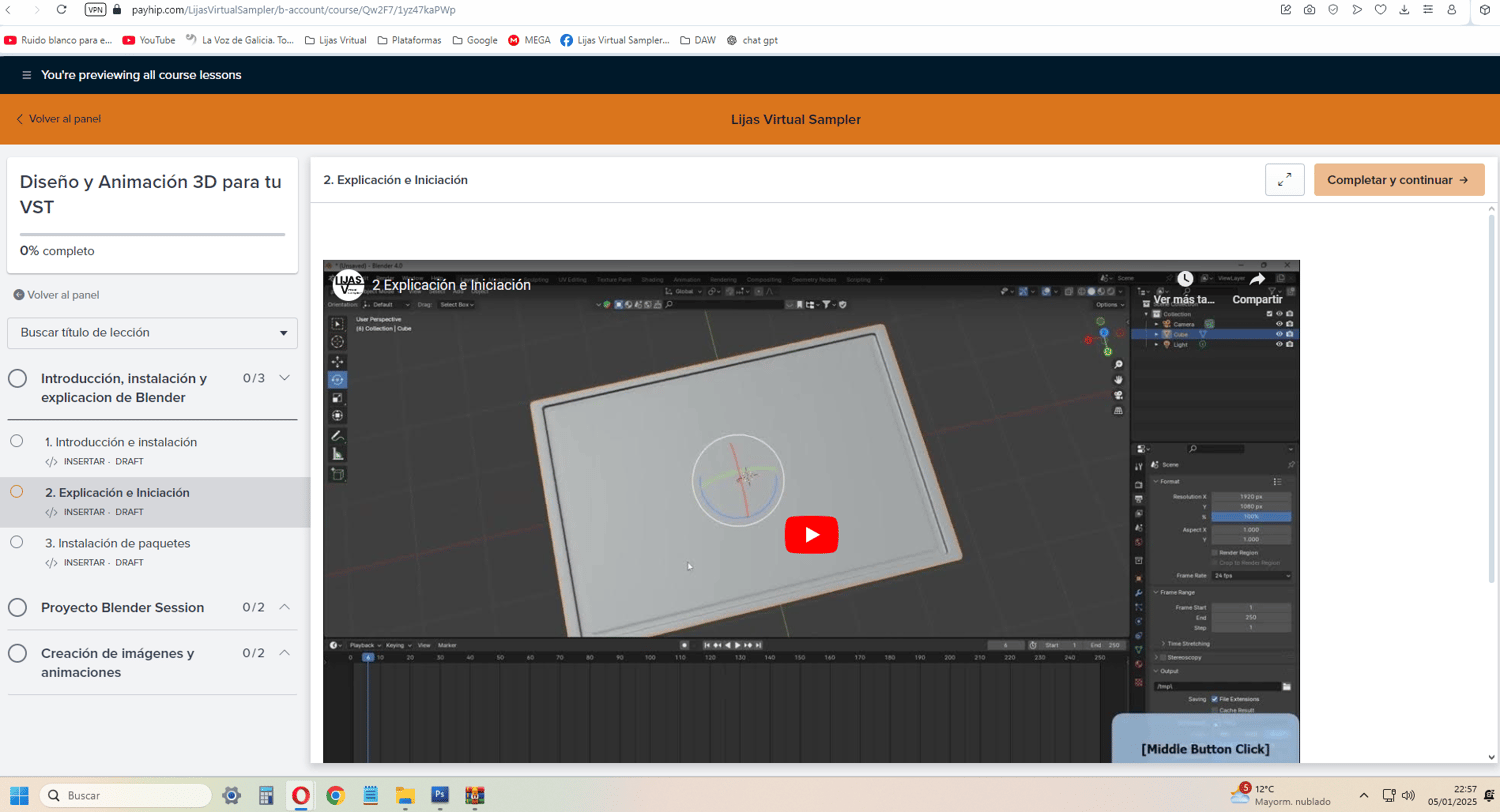Click the Ver más tarde clock icon
1500x812 pixels.
coord(1184,279)
